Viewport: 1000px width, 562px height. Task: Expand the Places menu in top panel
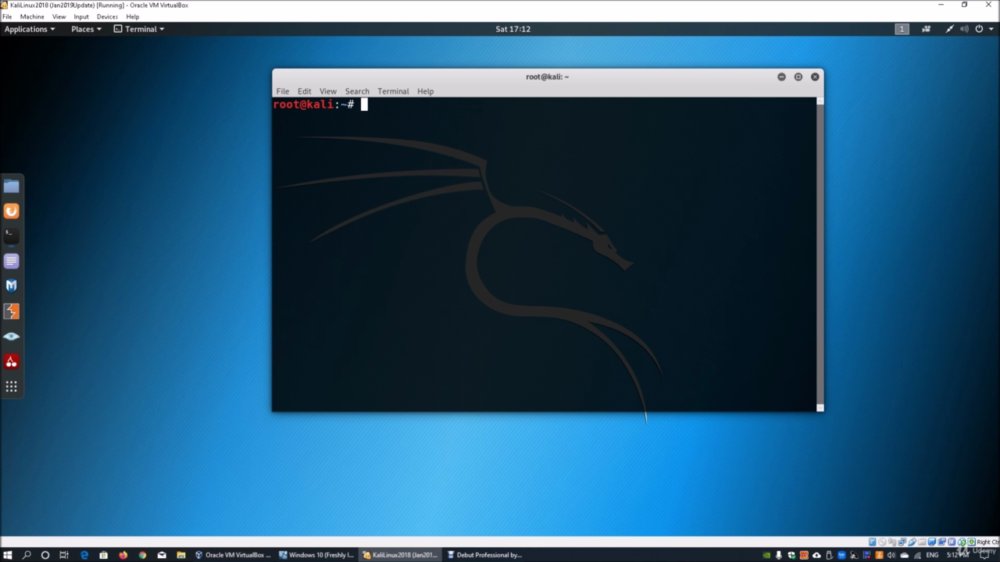click(85, 29)
